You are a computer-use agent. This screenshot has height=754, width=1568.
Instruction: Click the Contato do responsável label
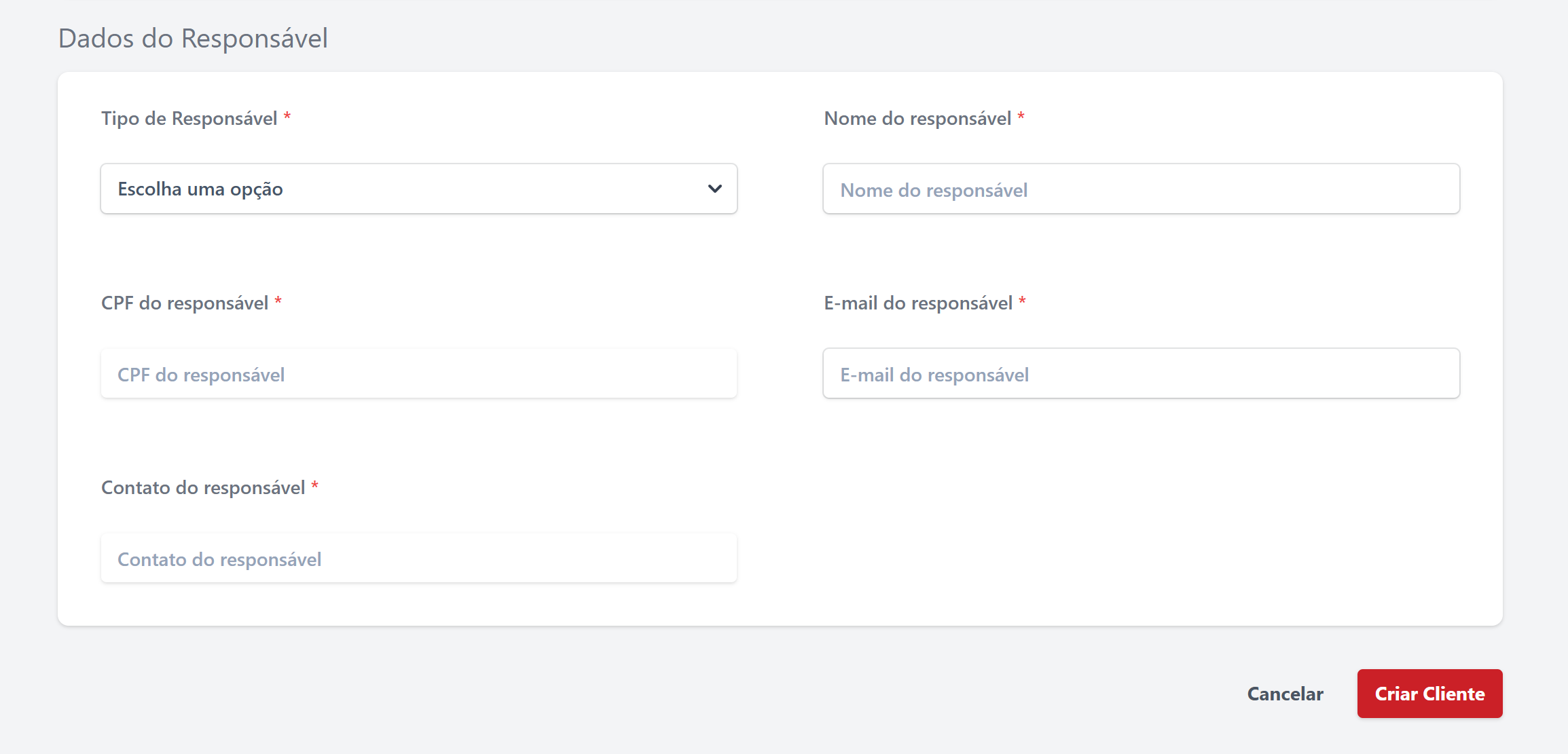[203, 487]
